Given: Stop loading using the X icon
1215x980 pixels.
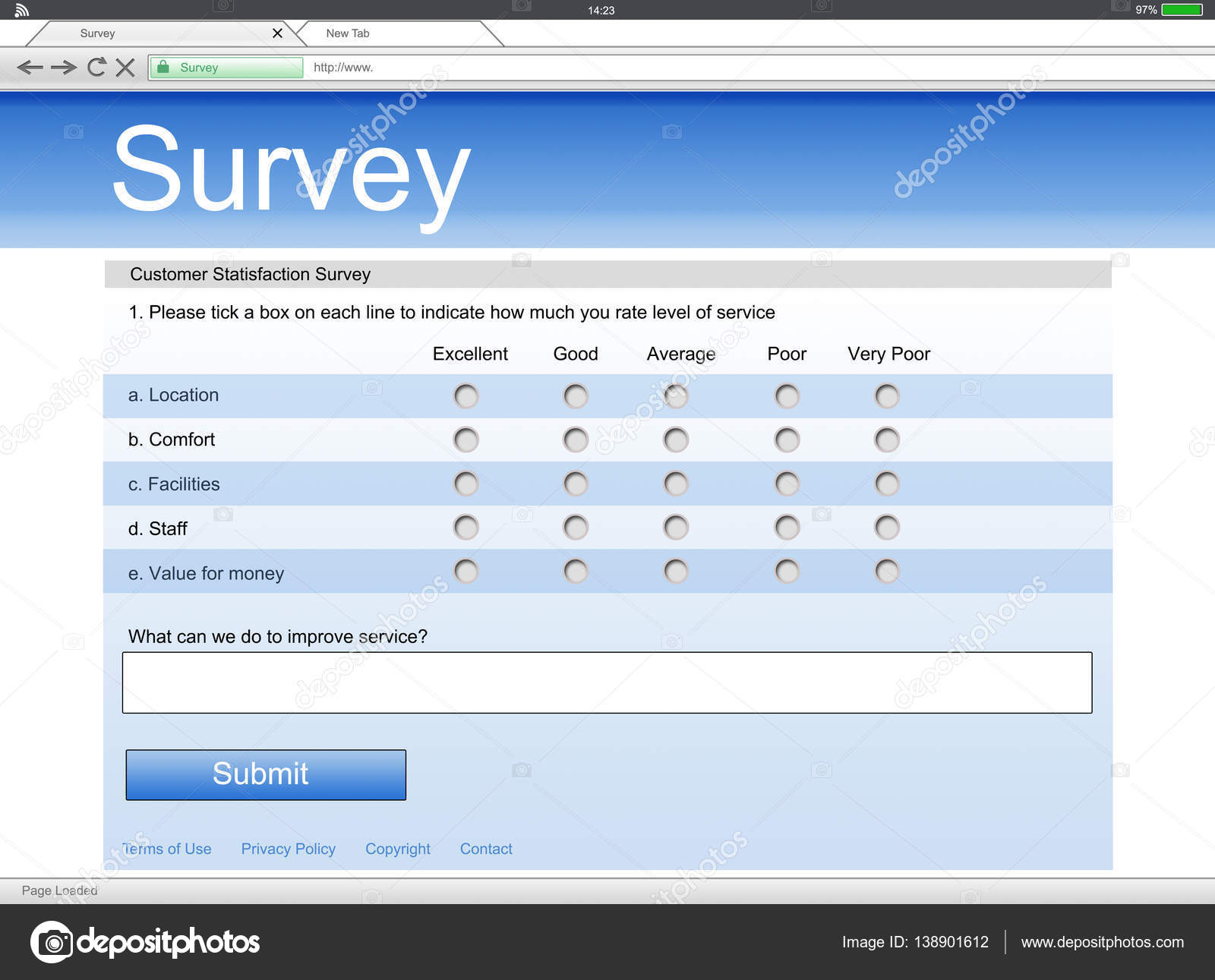Looking at the screenshot, I should tap(127, 68).
